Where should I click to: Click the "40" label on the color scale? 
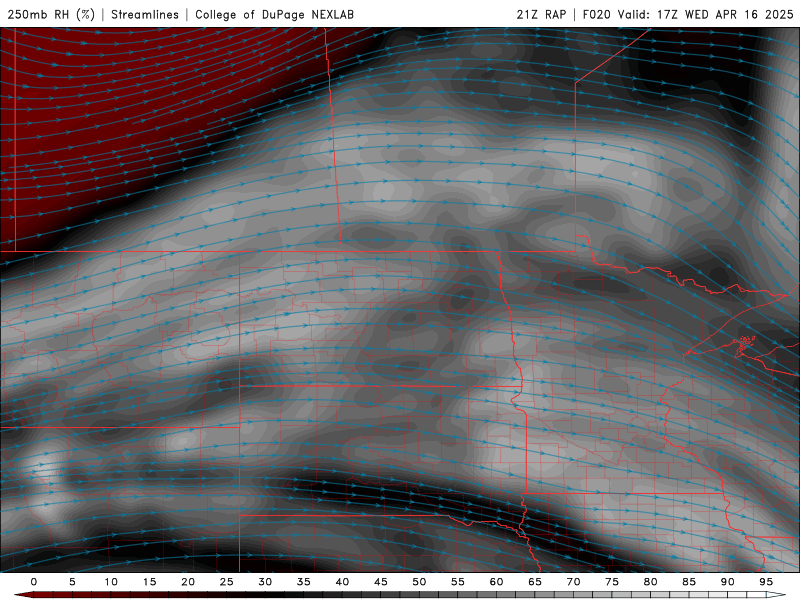(x=342, y=582)
